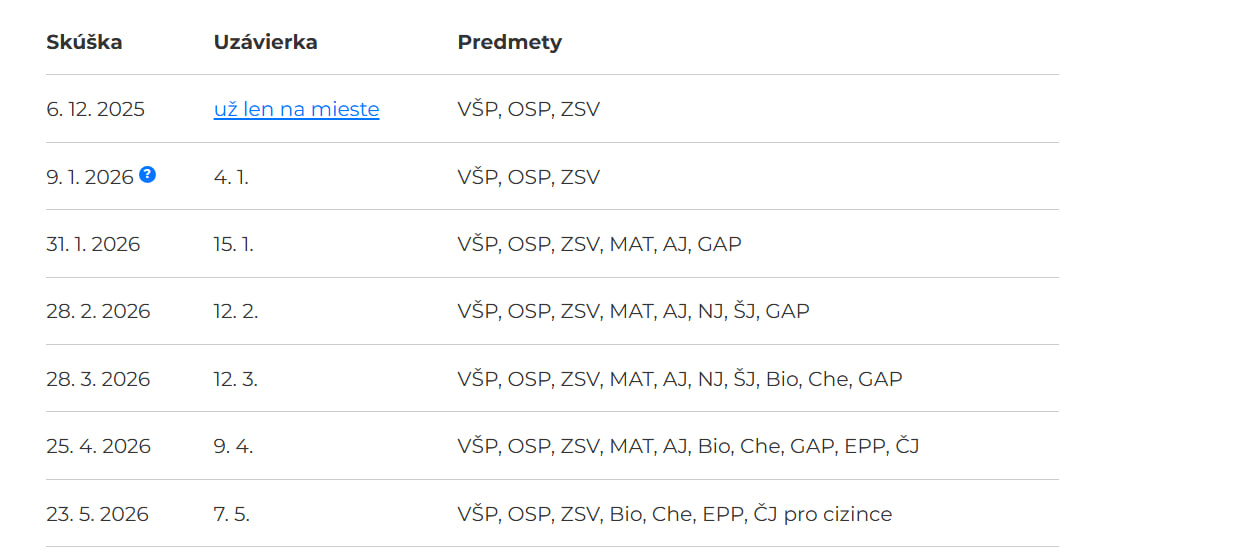Screen dimensions: 1260x549
Task: Open the "už len na mieste" link
Action: click(x=296, y=110)
